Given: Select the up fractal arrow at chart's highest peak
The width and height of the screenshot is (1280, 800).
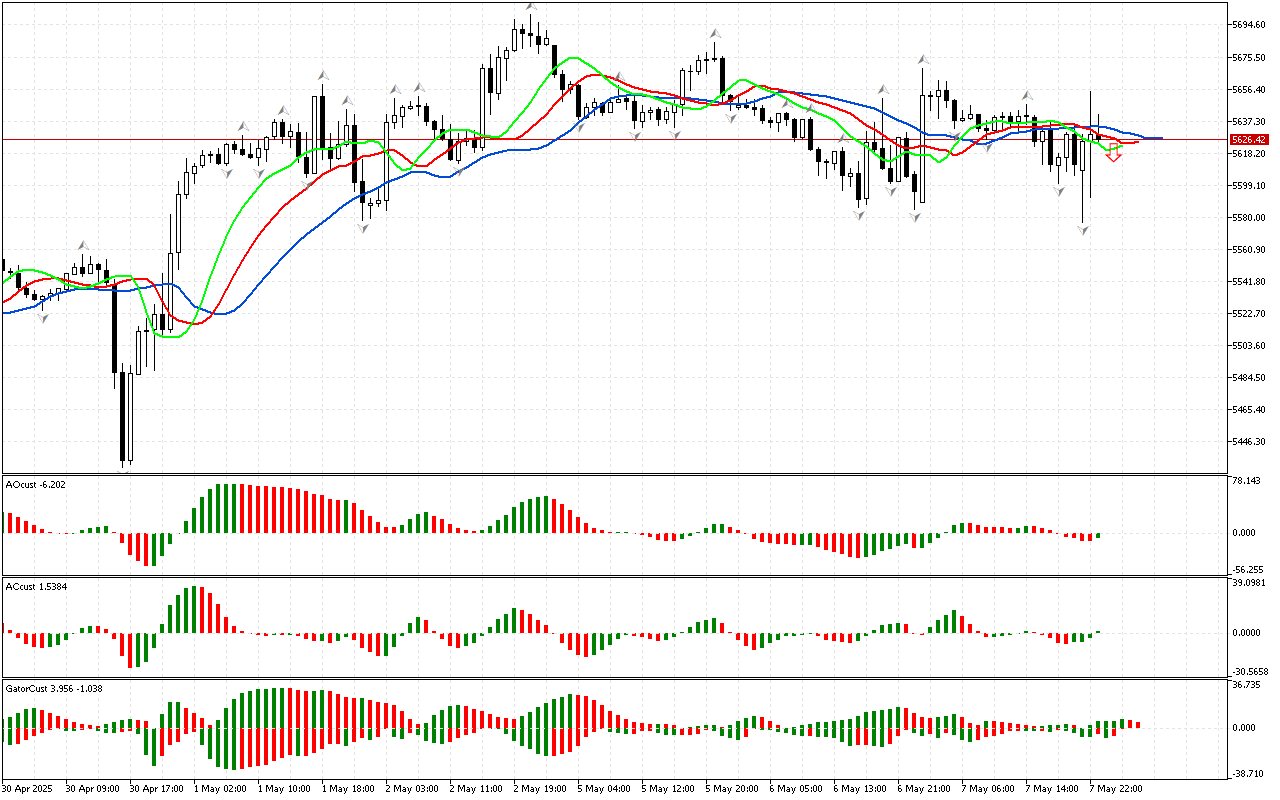Looking at the screenshot, I should [532, 7].
